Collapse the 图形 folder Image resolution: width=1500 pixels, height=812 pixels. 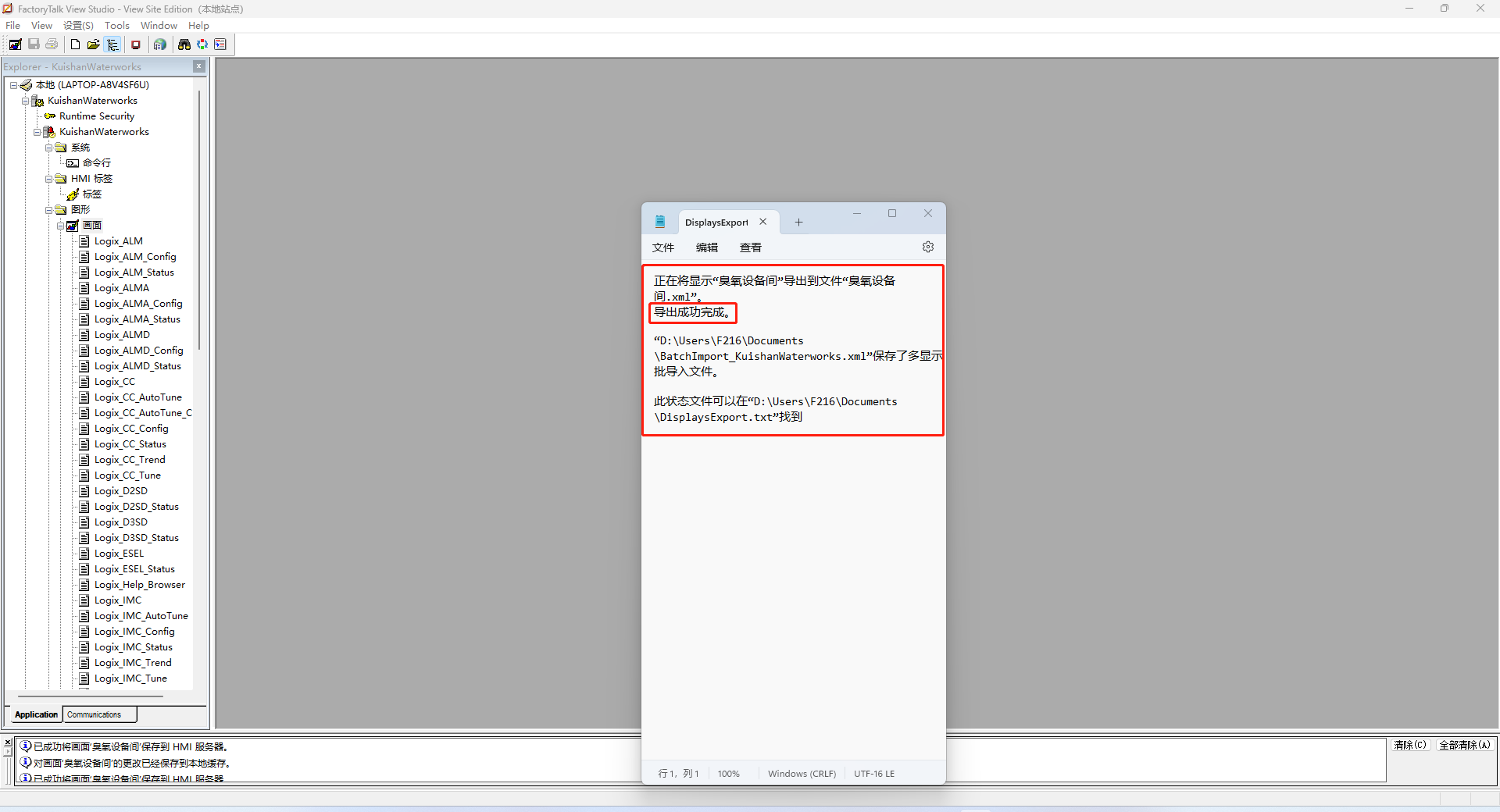48,210
